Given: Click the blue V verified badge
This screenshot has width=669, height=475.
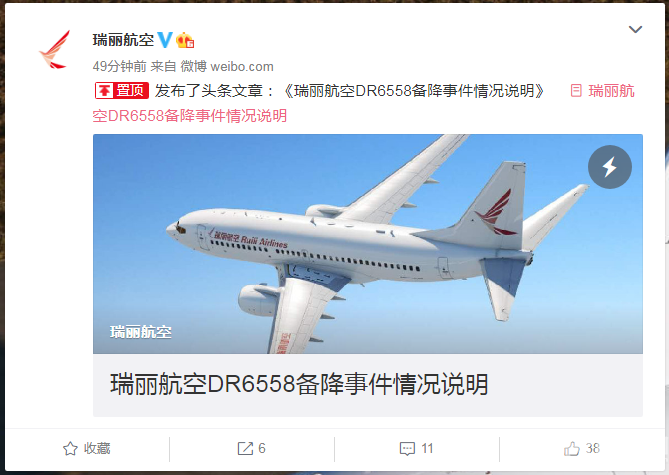Looking at the screenshot, I should coord(165,40).
